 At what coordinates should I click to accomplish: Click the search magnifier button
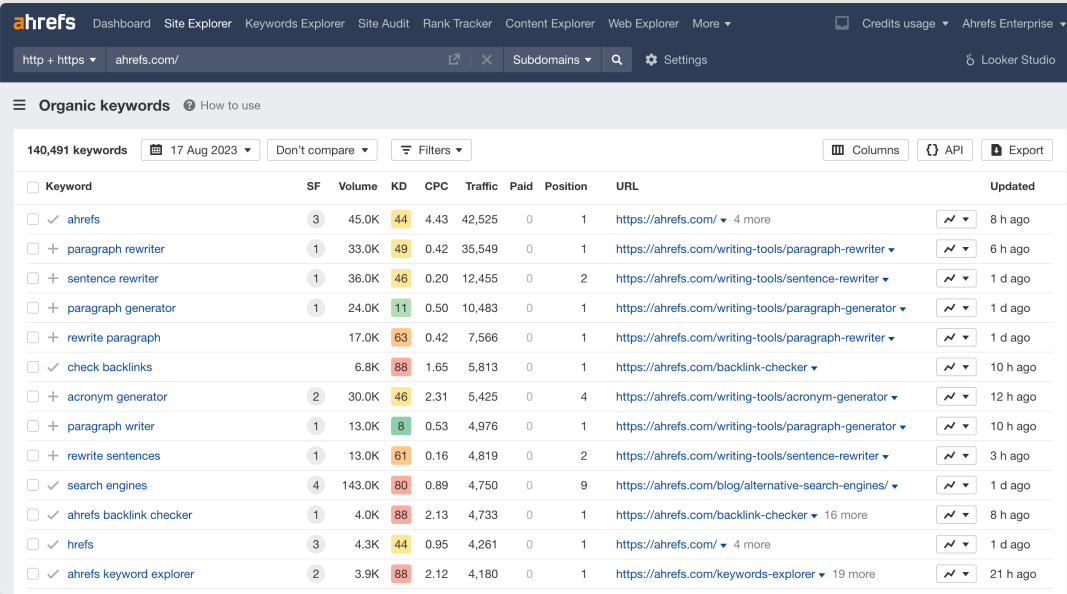coord(617,60)
